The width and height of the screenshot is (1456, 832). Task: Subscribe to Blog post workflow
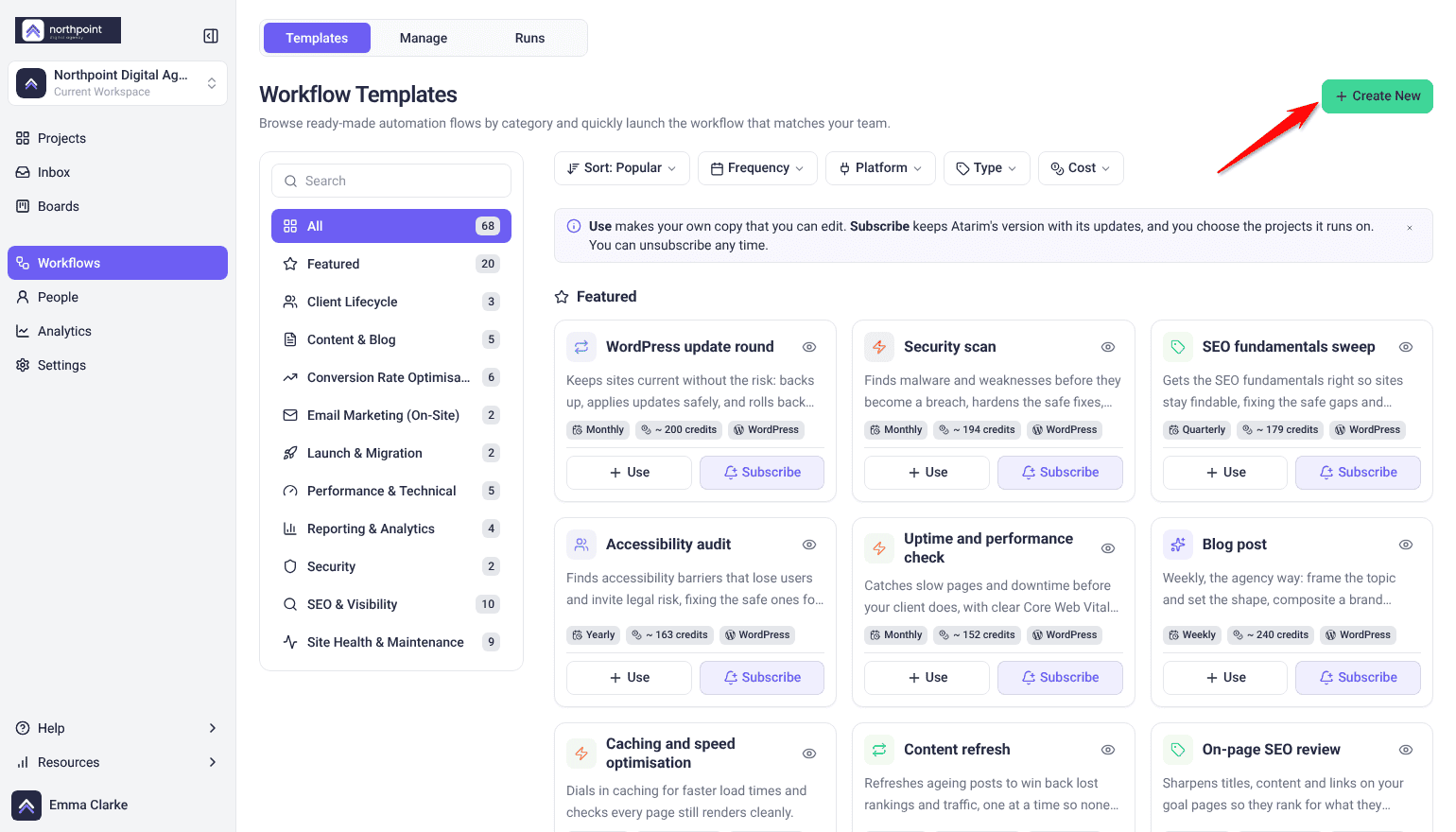pos(1358,678)
